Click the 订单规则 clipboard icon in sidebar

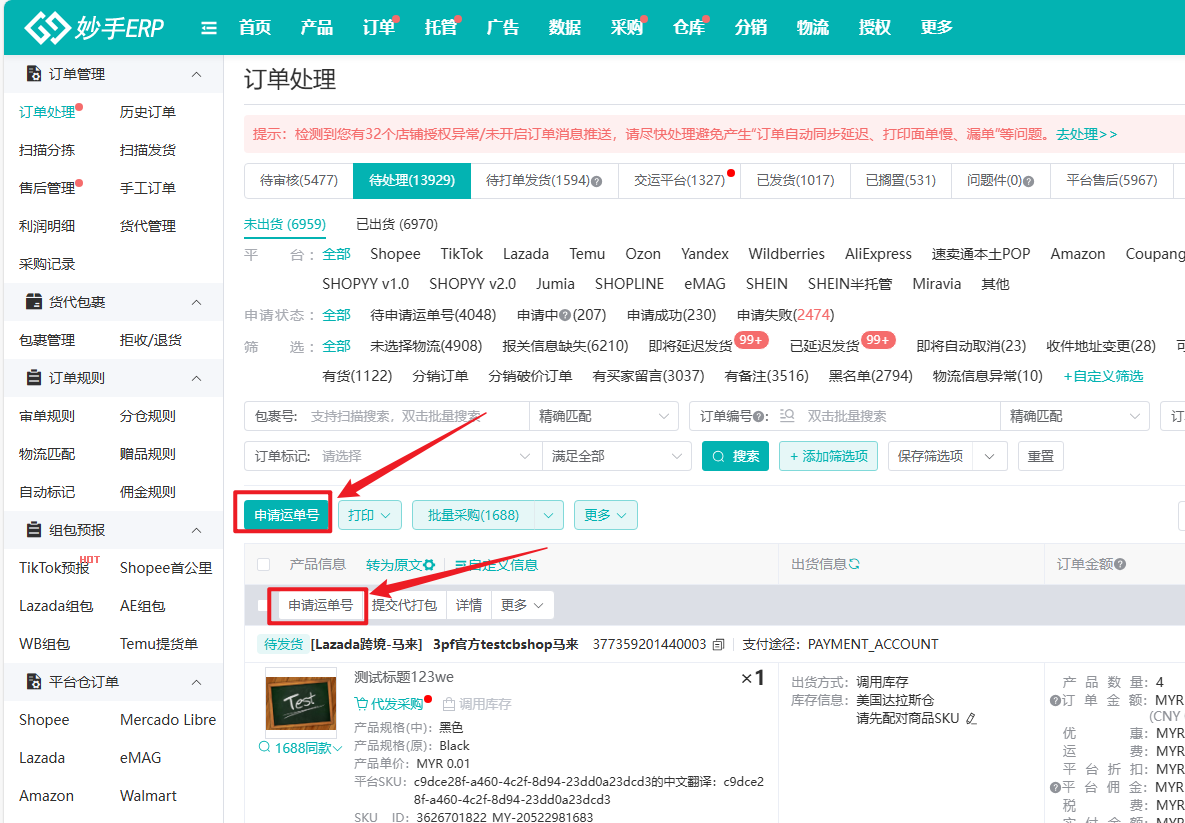point(33,377)
